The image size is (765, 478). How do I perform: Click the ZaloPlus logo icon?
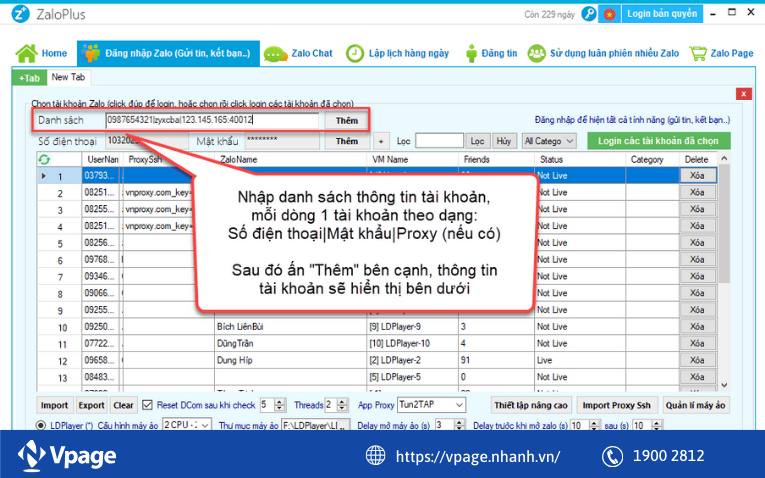(20, 14)
